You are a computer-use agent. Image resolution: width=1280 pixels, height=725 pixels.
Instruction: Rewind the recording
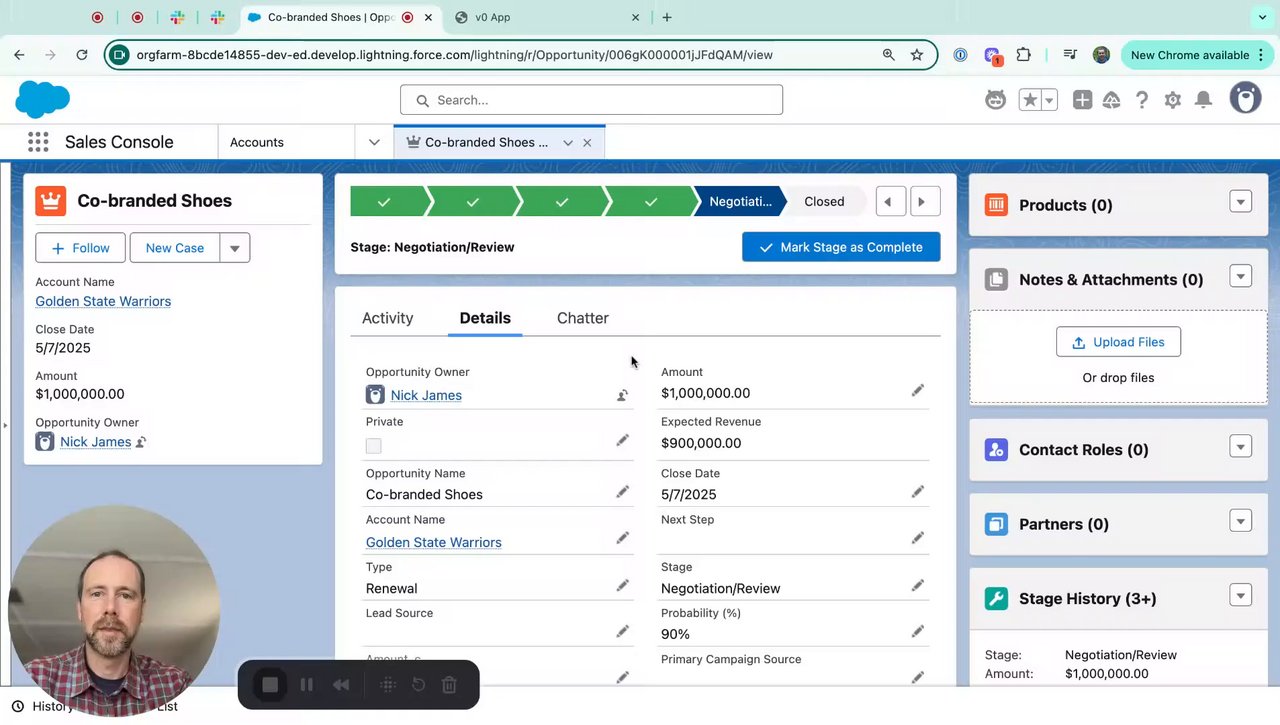(341, 685)
